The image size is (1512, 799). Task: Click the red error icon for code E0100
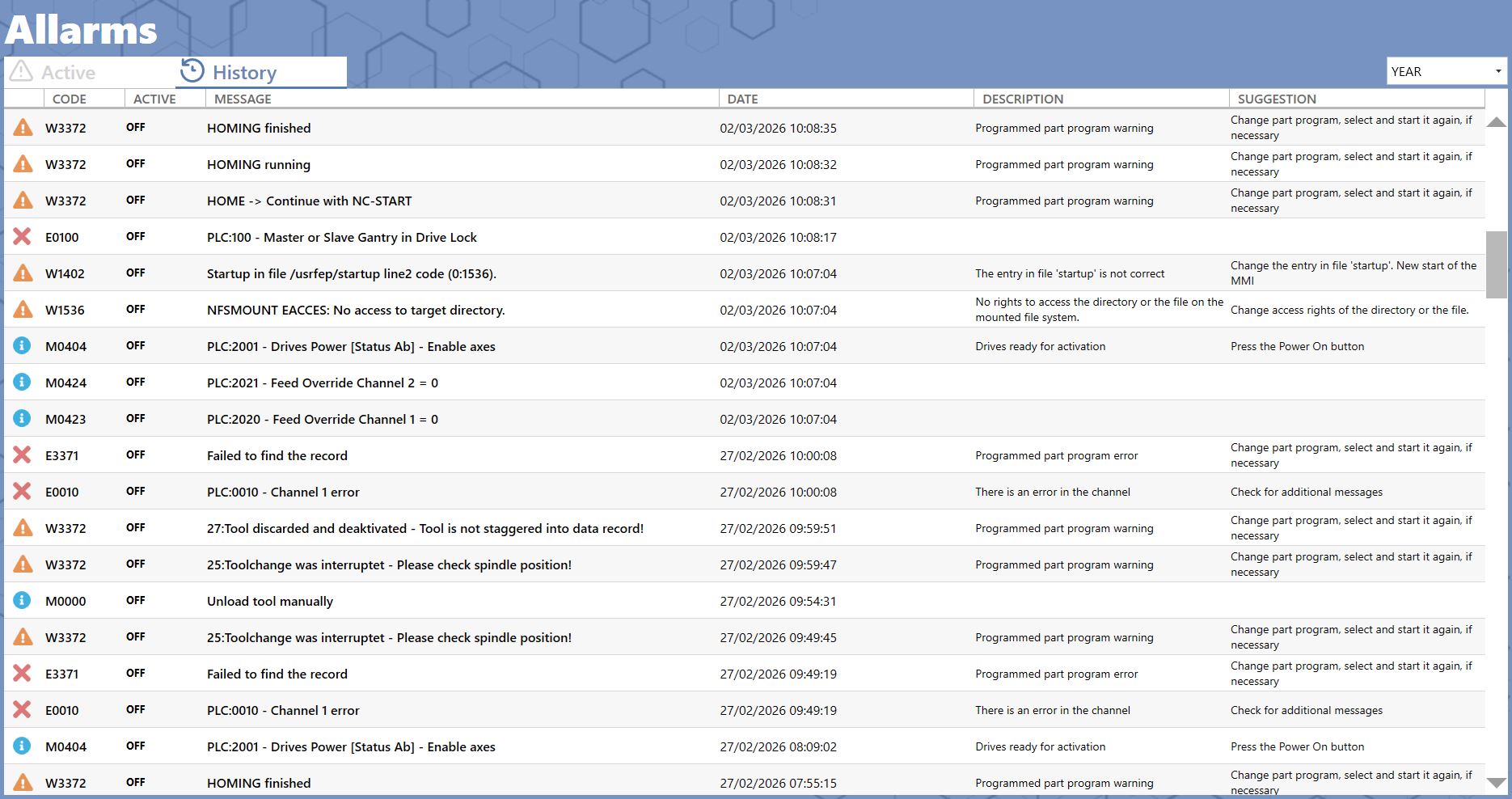[23, 237]
